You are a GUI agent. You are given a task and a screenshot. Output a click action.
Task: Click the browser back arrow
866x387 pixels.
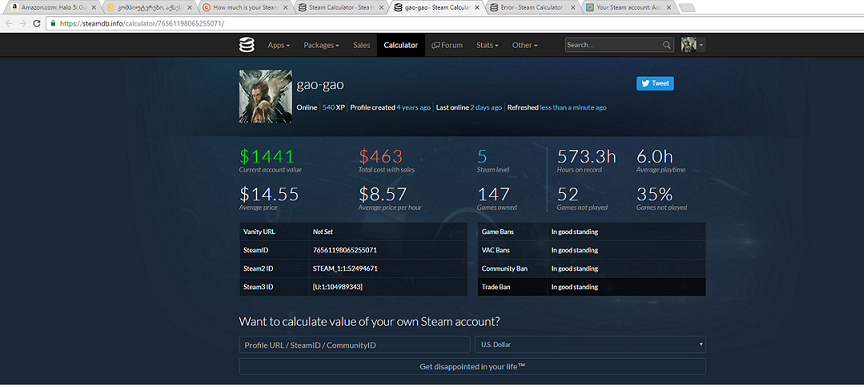pos(9,23)
